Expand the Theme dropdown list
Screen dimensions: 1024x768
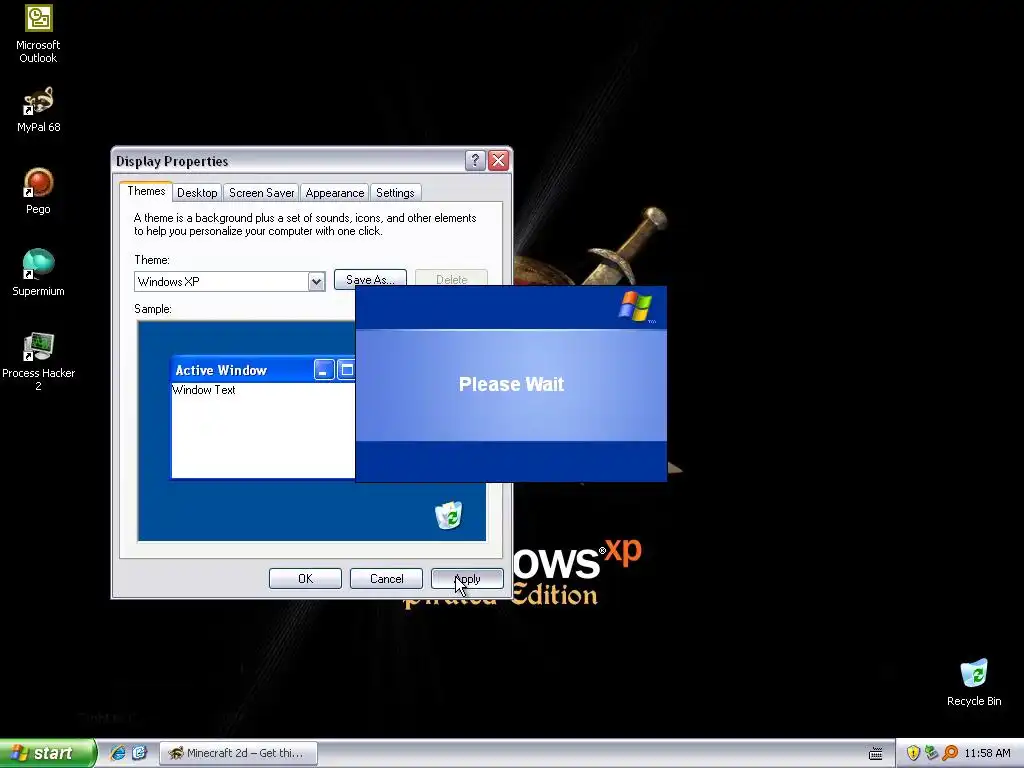click(x=316, y=281)
